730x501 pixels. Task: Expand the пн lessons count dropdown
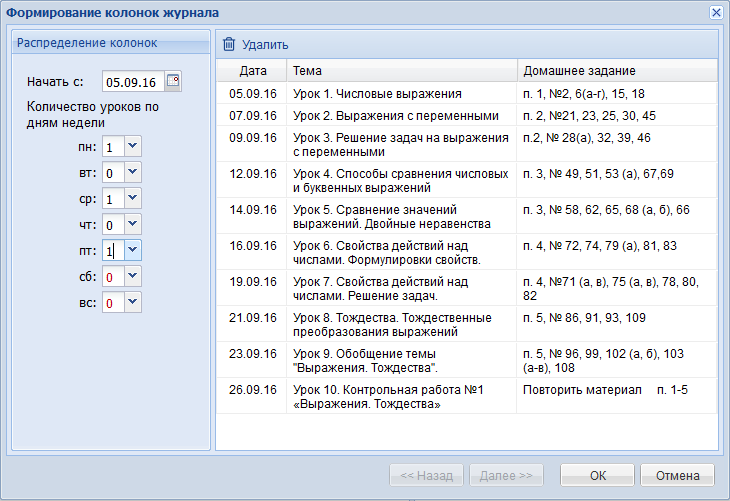coord(133,147)
